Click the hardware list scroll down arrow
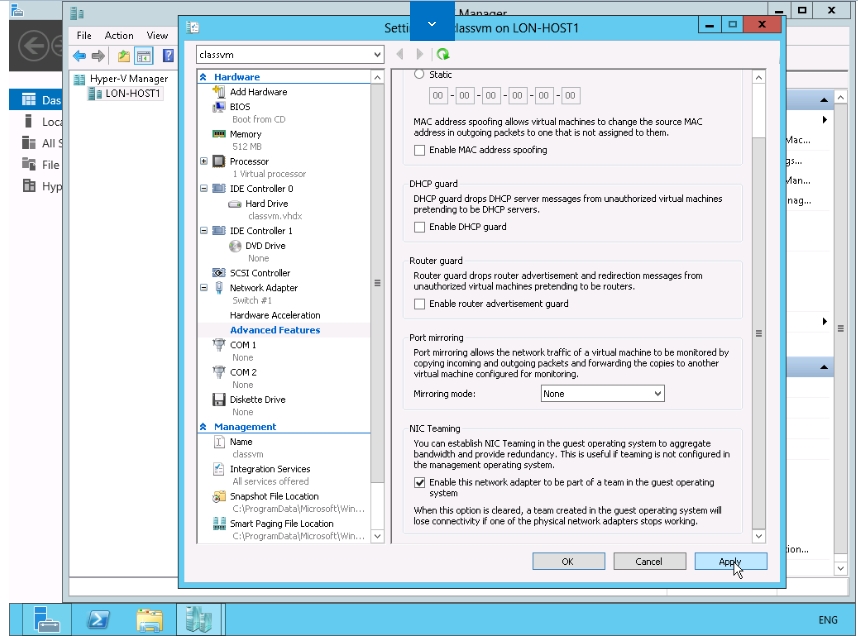The width and height of the screenshot is (858, 636). pos(377,536)
